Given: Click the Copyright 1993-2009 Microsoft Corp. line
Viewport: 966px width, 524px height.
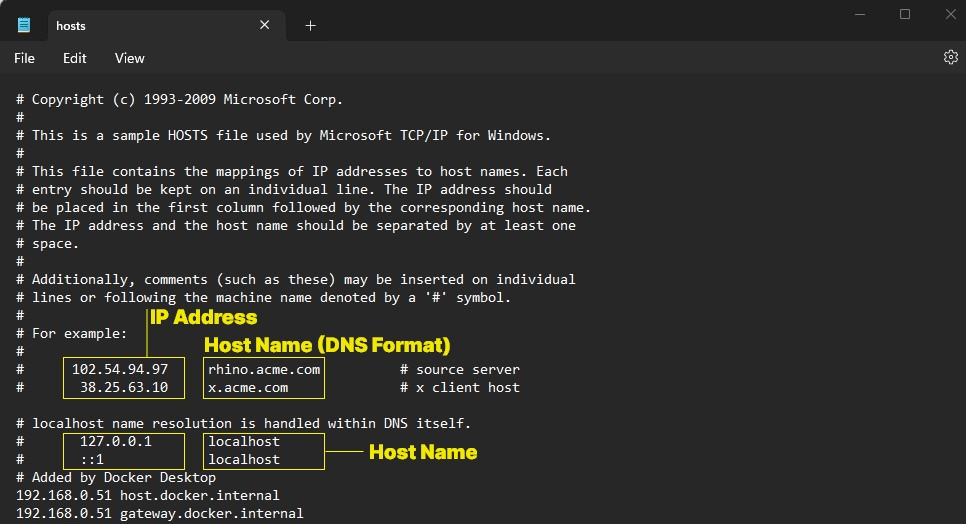Looking at the screenshot, I should pos(179,99).
